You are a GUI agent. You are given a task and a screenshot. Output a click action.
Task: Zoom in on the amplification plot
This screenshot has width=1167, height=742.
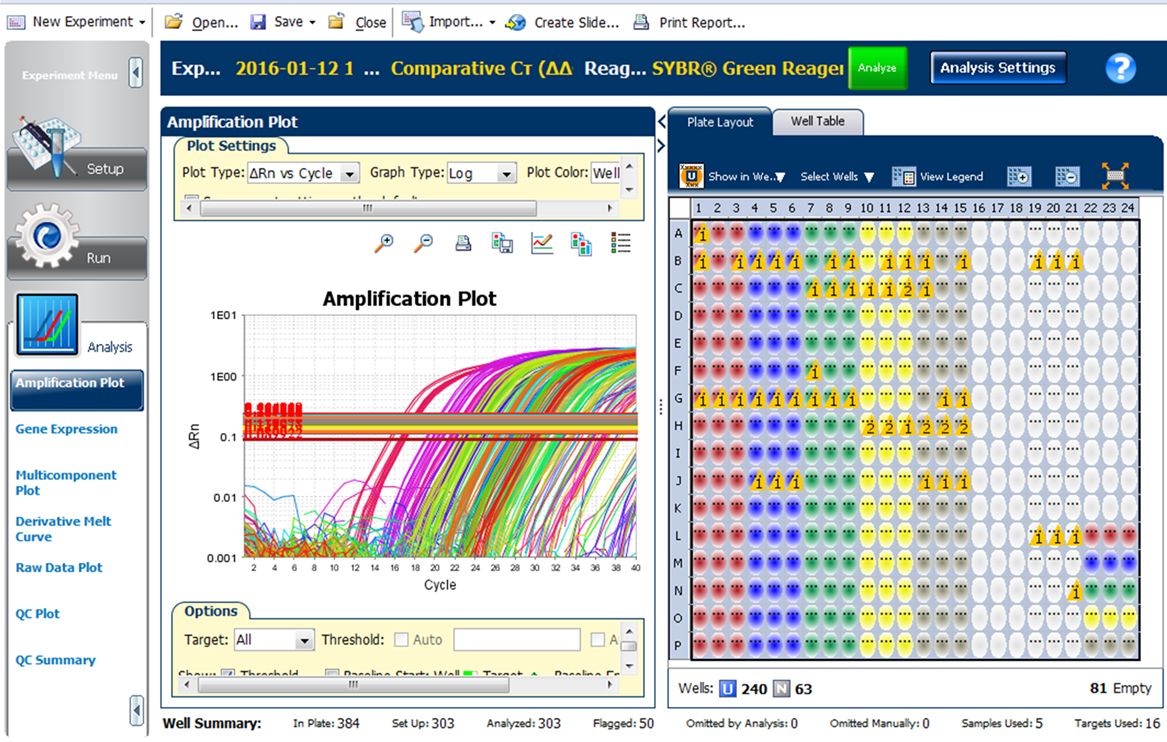384,243
